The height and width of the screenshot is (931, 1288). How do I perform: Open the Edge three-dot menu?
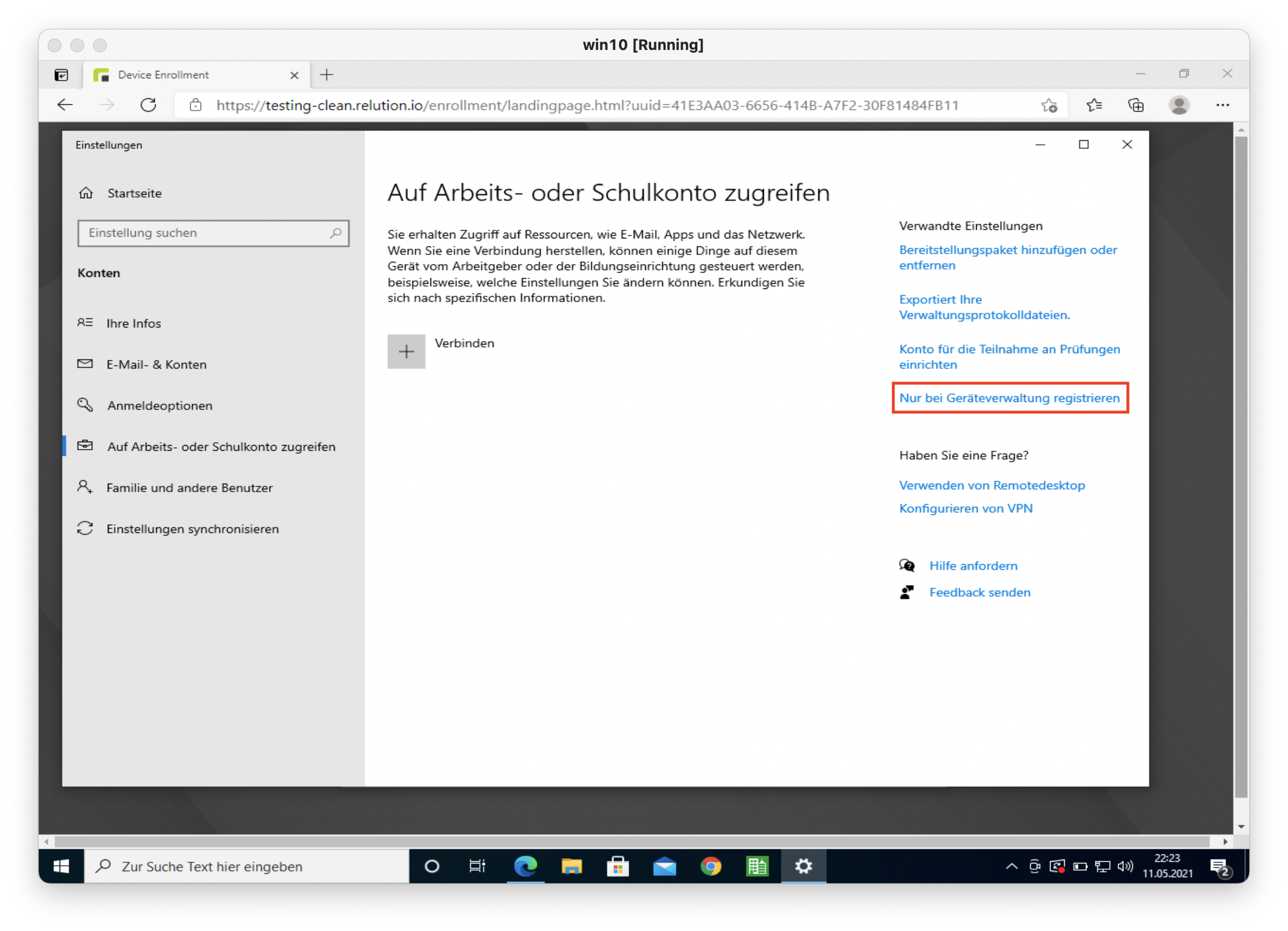tap(1223, 105)
